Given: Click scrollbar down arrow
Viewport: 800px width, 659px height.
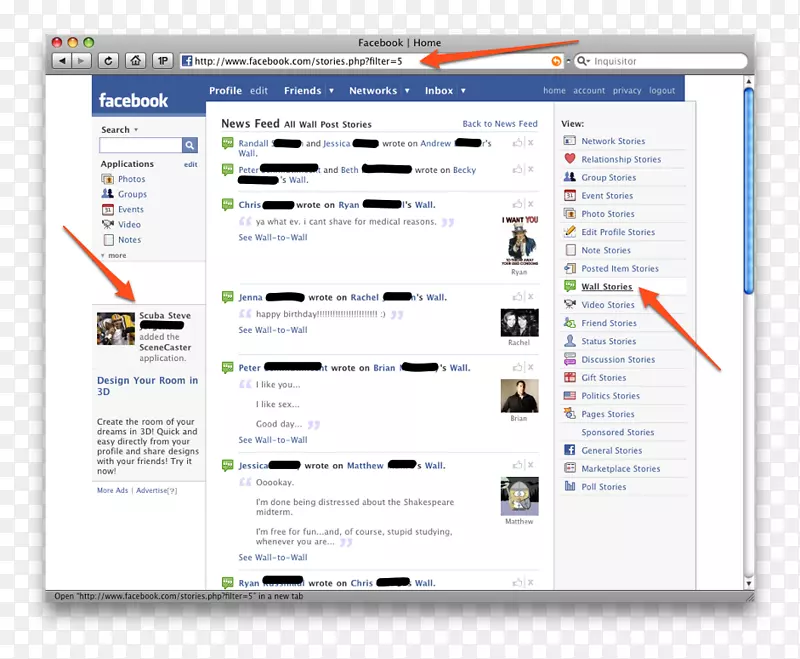Looking at the screenshot, I should (x=748, y=583).
